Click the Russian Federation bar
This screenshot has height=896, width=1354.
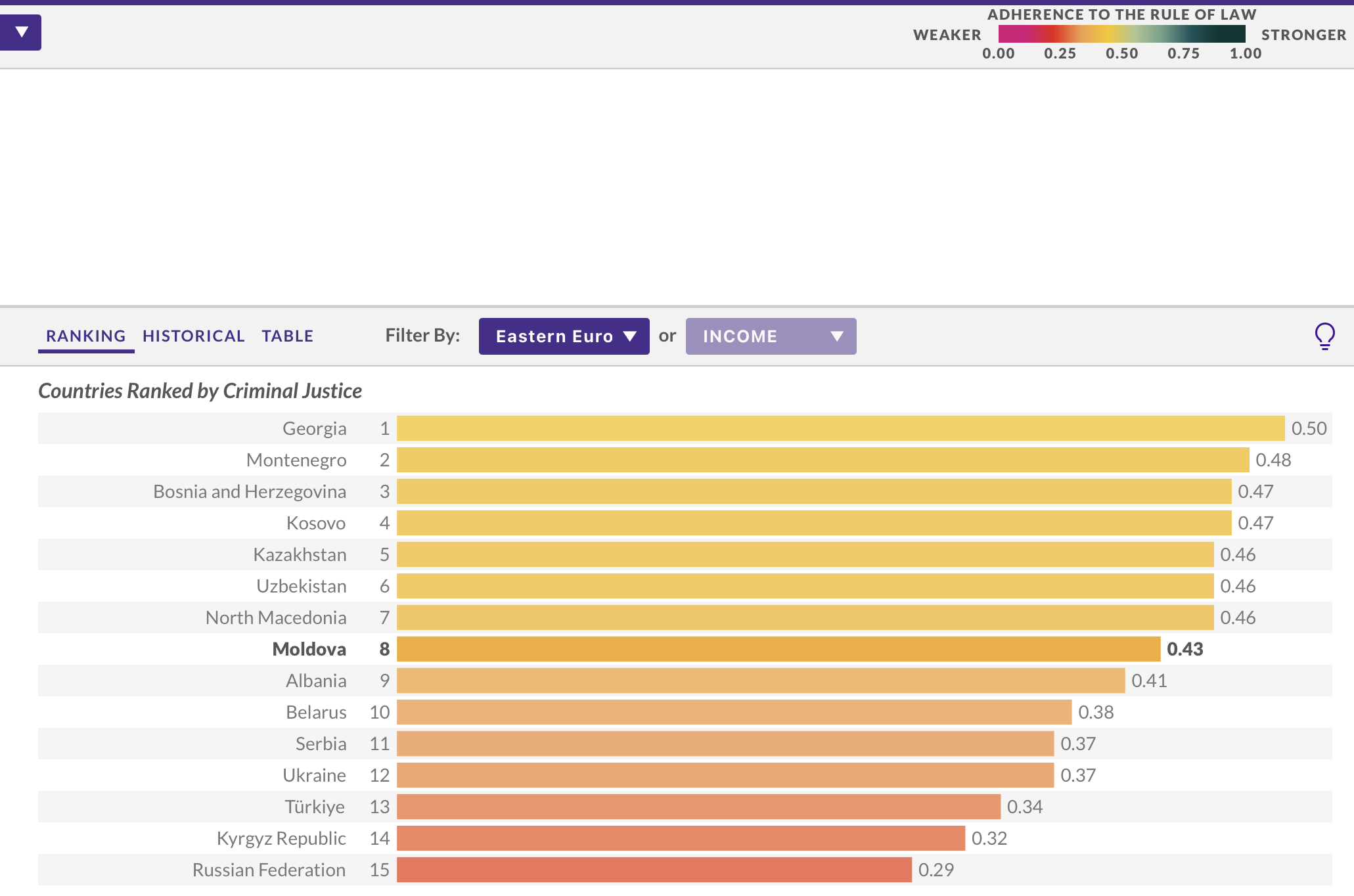coord(654,870)
